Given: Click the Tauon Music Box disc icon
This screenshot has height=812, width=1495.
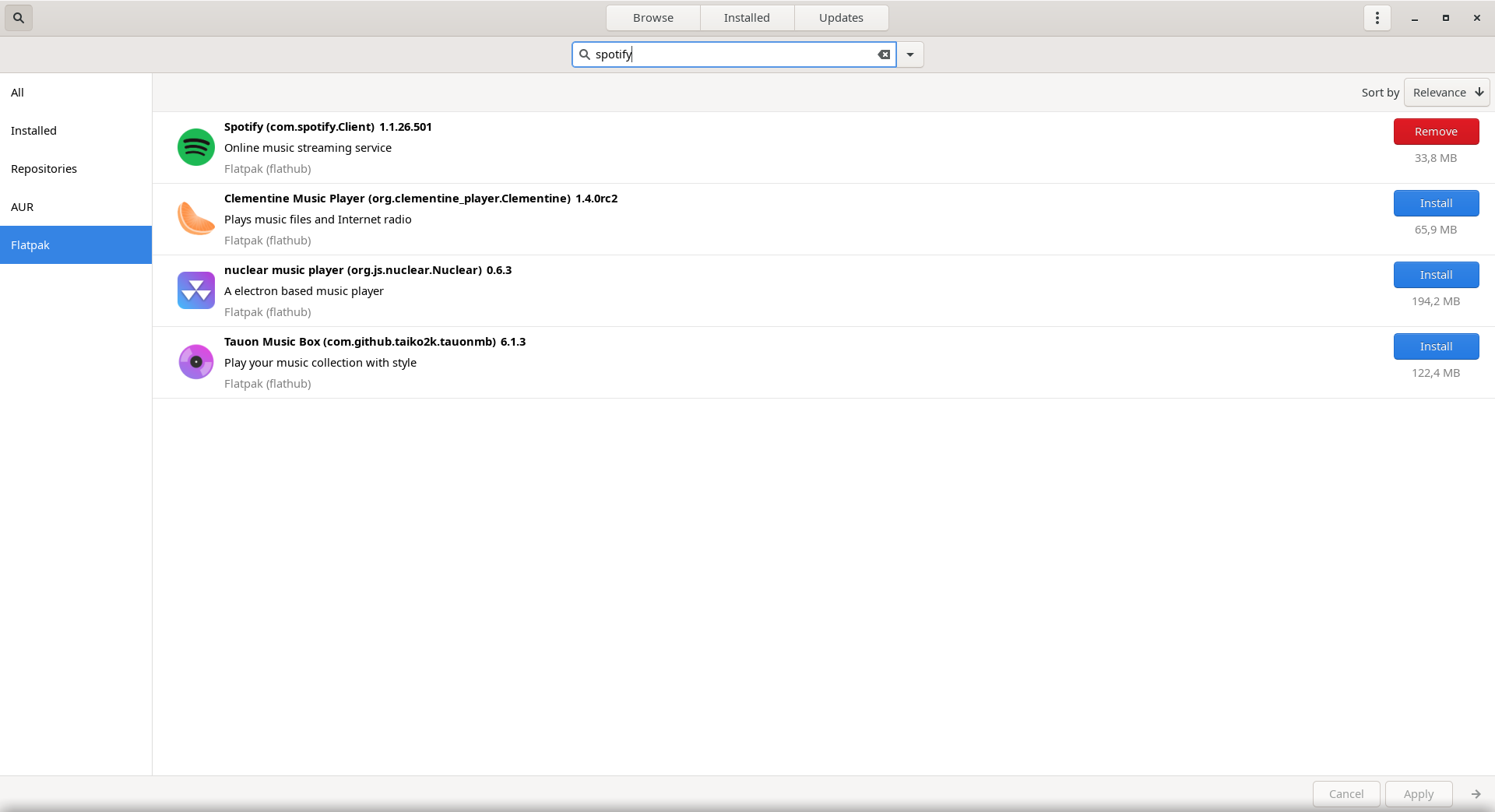Looking at the screenshot, I should point(196,362).
